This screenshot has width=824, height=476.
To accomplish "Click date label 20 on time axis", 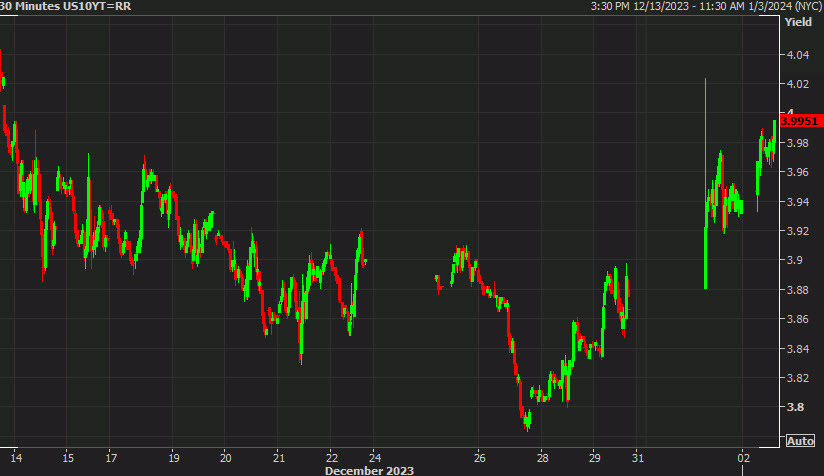I will point(225,458).
